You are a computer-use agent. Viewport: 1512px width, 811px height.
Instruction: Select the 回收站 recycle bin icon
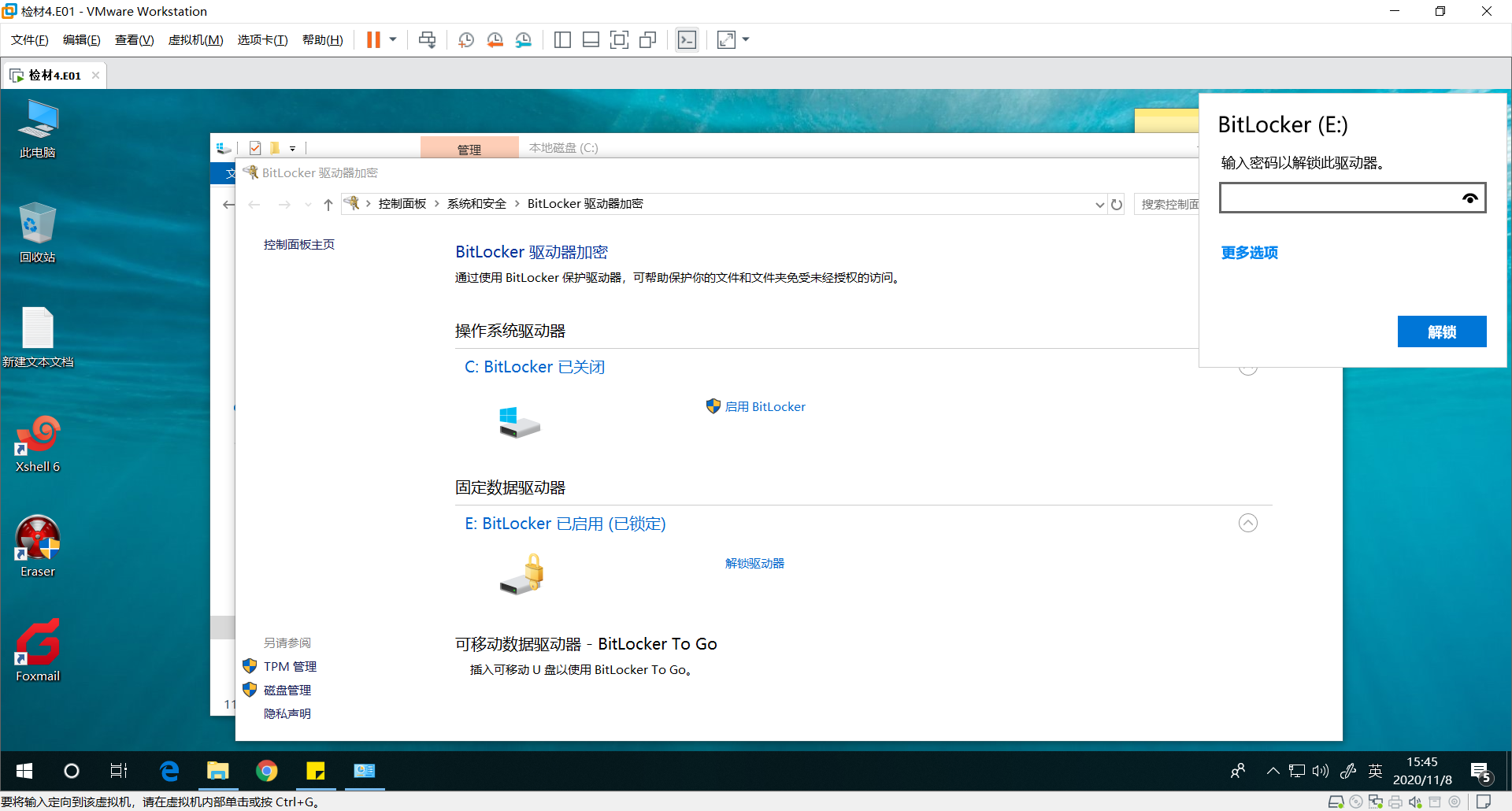pos(38,233)
